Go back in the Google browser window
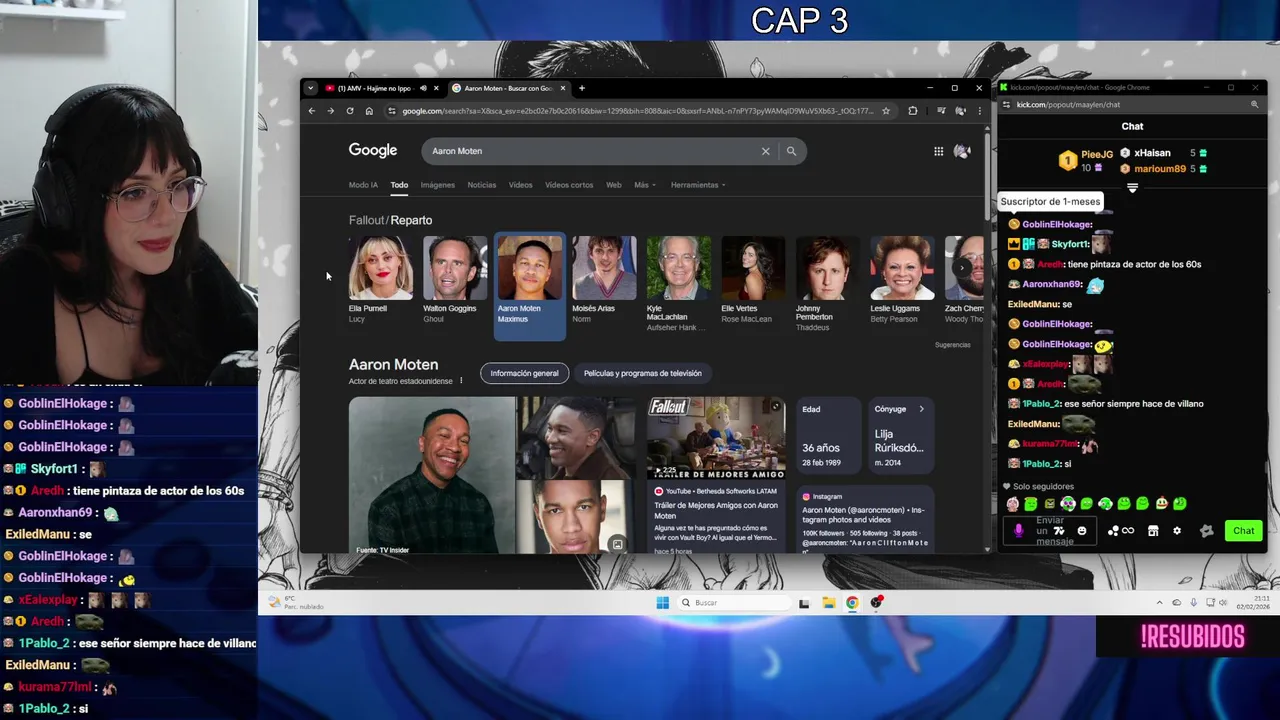 point(312,111)
